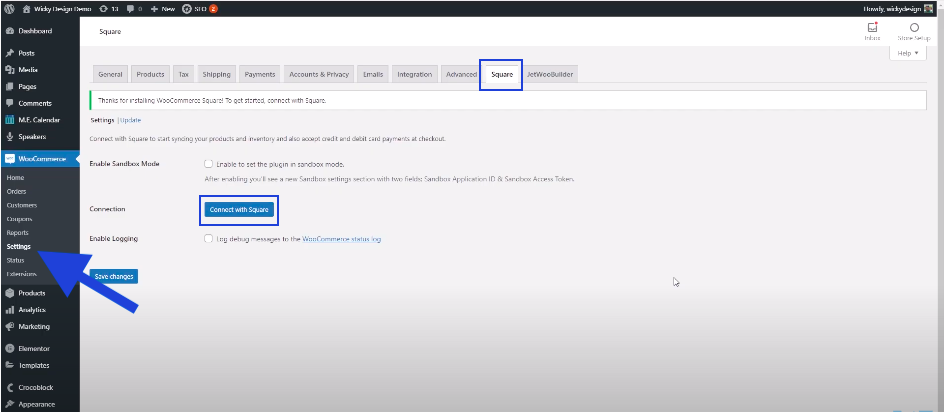Screen dimensions: 944x412
Task: Open the Store Setup circle icon
Action: tap(914, 29)
